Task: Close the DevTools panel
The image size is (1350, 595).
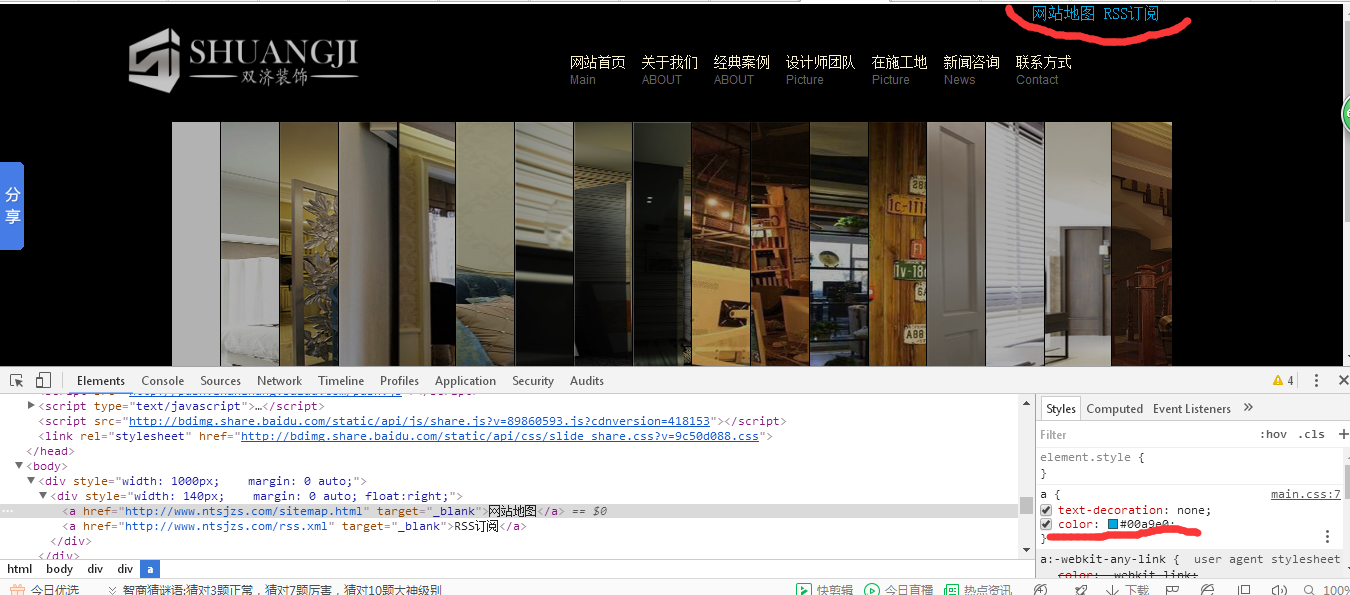Action: pyautogui.click(x=1343, y=381)
